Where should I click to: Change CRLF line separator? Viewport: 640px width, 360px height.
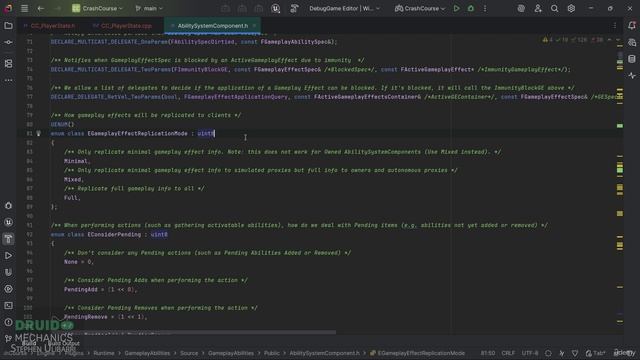pos(508,353)
